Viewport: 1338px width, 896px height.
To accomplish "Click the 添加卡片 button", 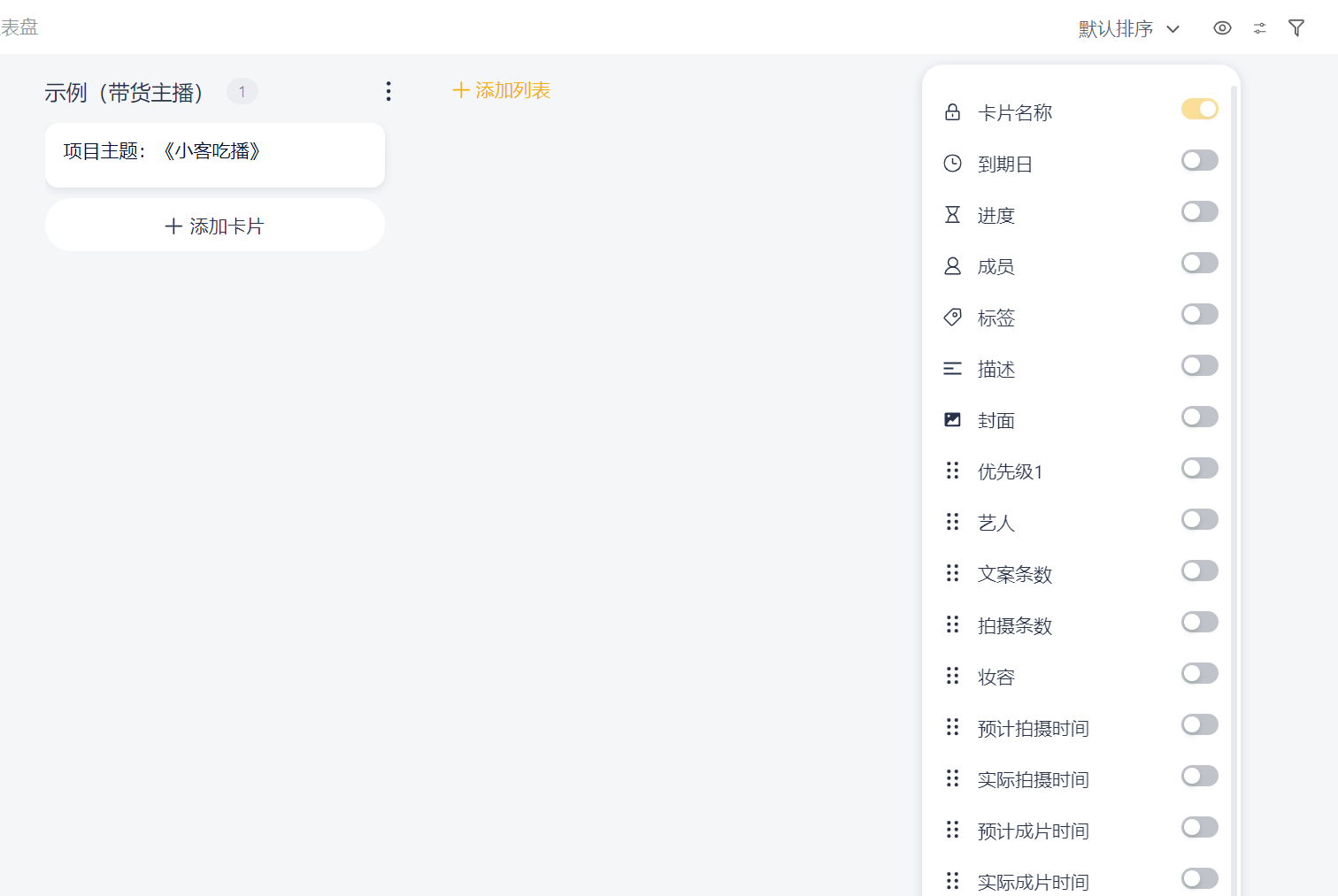I will click(215, 226).
